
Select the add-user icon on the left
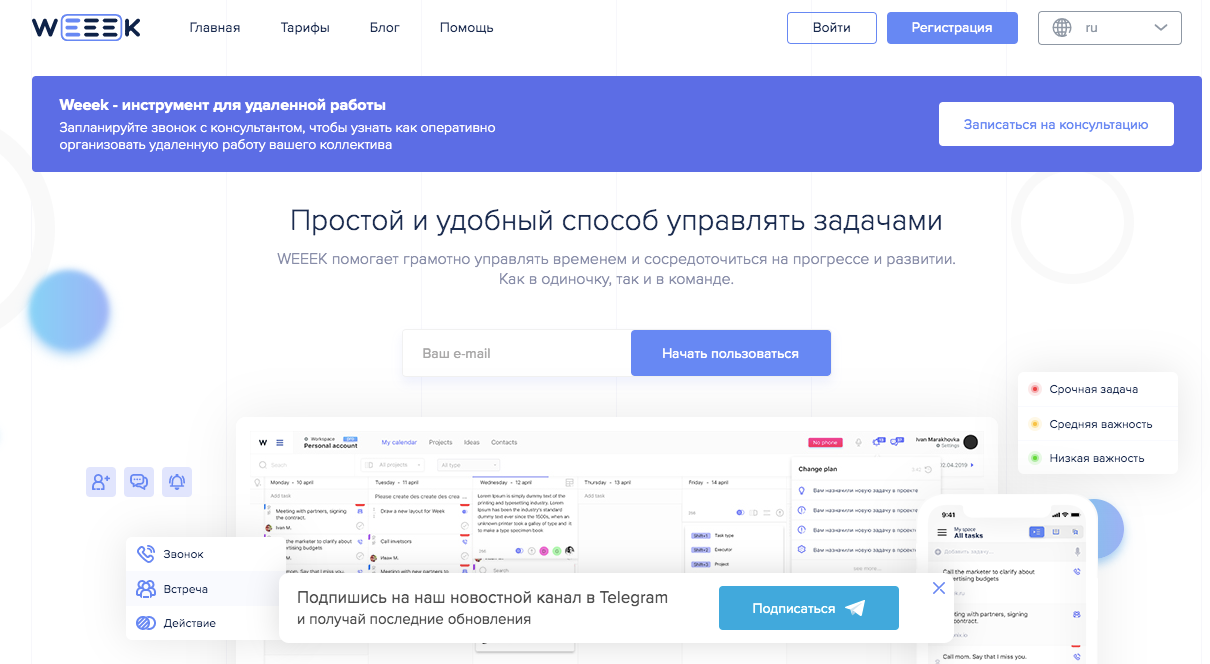(x=100, y=482)
